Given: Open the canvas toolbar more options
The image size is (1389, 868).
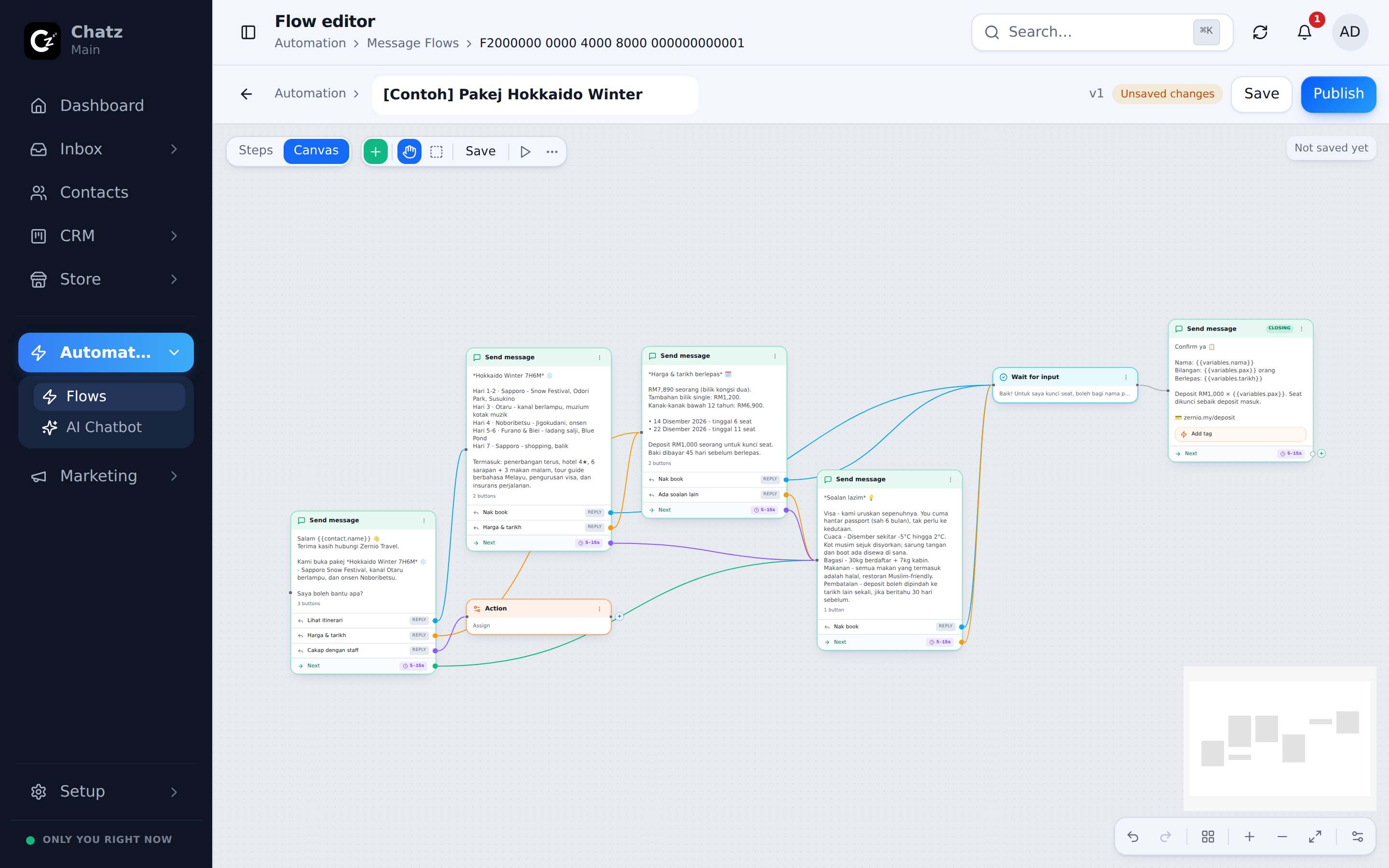Looking at the screenshot, I should (x=552, y=151).
